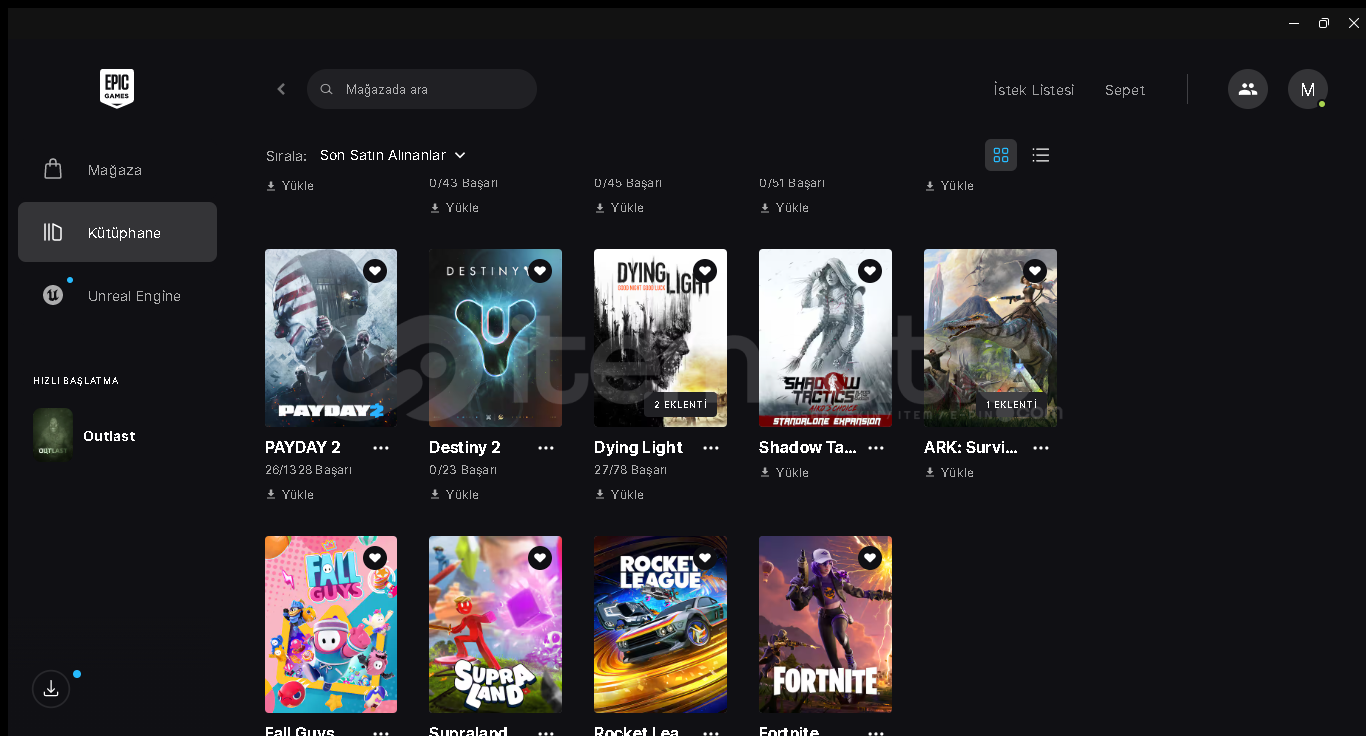
Task: Minimize the launcher window
Action: (1294, 23)
